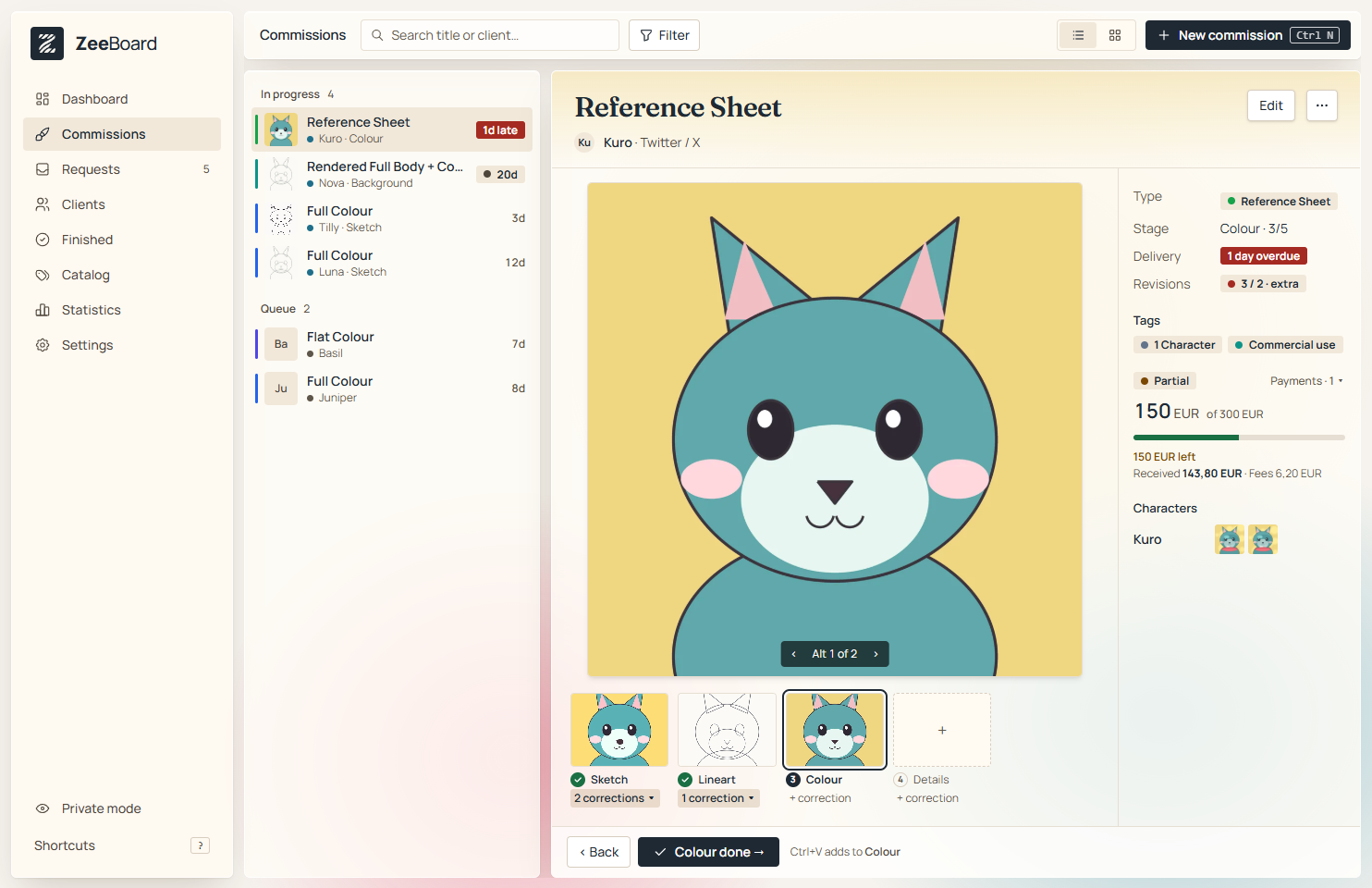Show next alt image arrow
Image resolution: width=1372 pixels, height=888 pixels.
tap(876, 654)
